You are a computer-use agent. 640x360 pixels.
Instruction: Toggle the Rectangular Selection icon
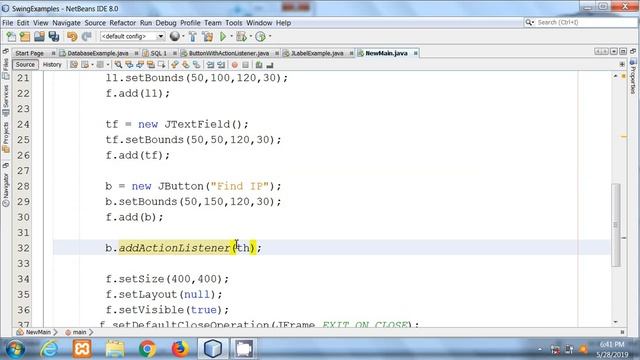click(x=162, y=64)
